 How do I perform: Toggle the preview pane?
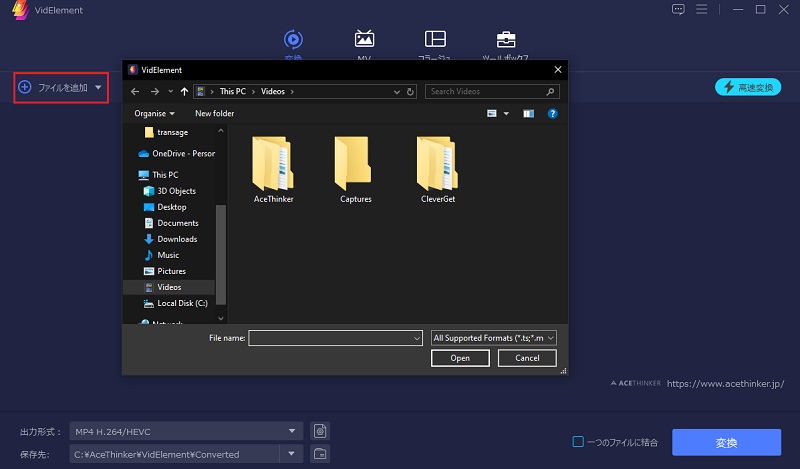[x=529, y=113]
